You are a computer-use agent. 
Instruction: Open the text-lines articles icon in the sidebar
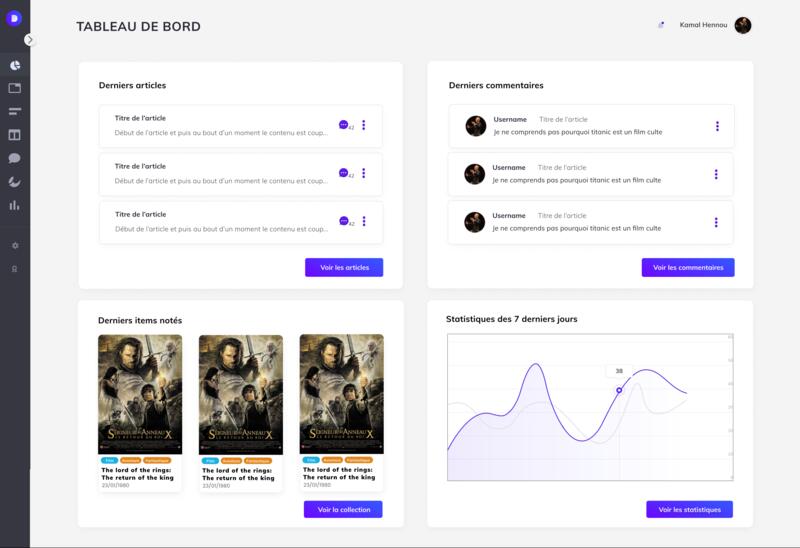pos(15,111)
